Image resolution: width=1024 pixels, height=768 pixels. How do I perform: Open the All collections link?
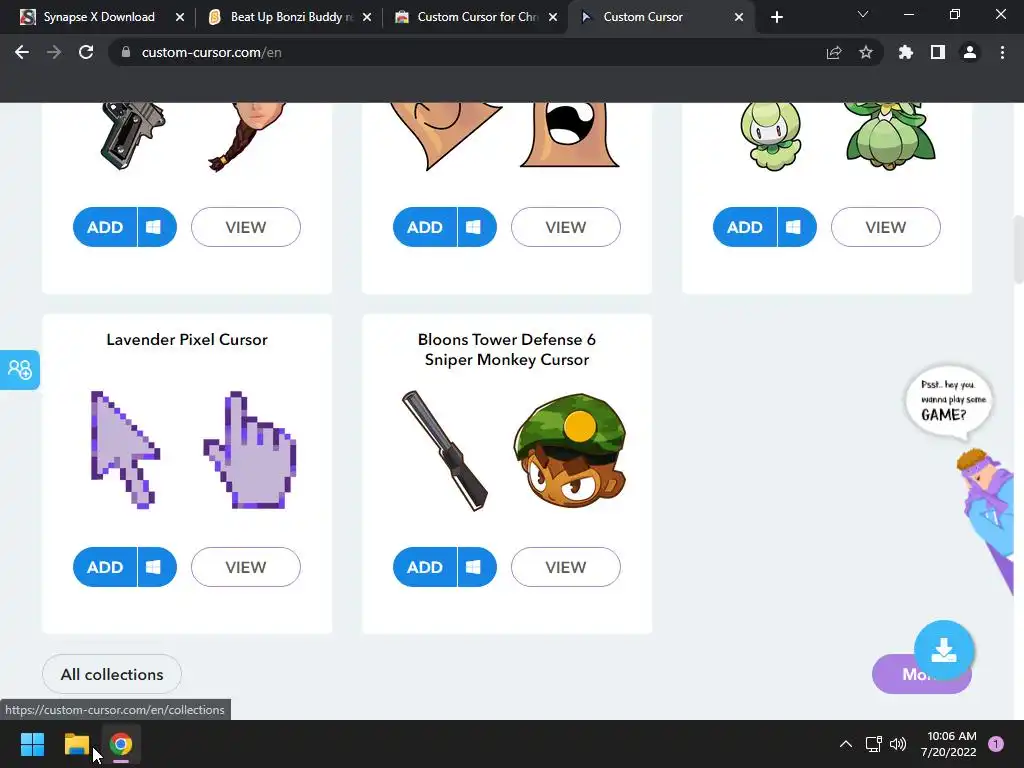[112, 674]
